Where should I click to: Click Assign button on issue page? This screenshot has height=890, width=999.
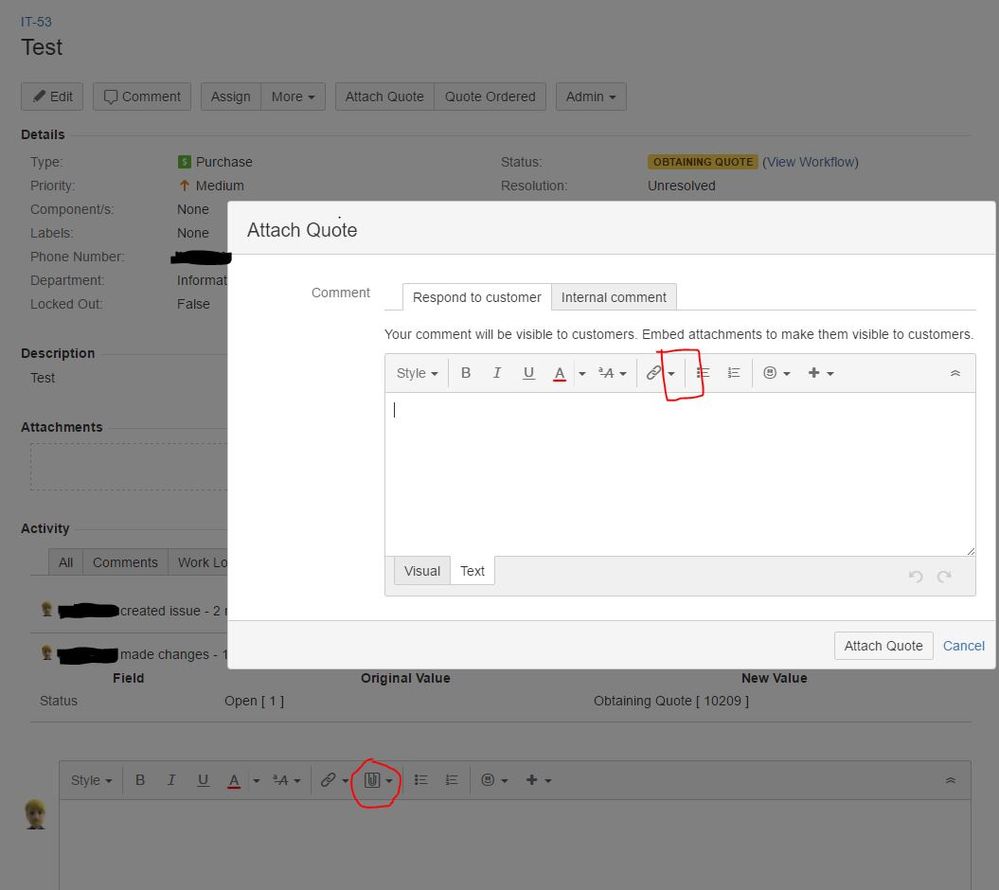tap(231, 97)
